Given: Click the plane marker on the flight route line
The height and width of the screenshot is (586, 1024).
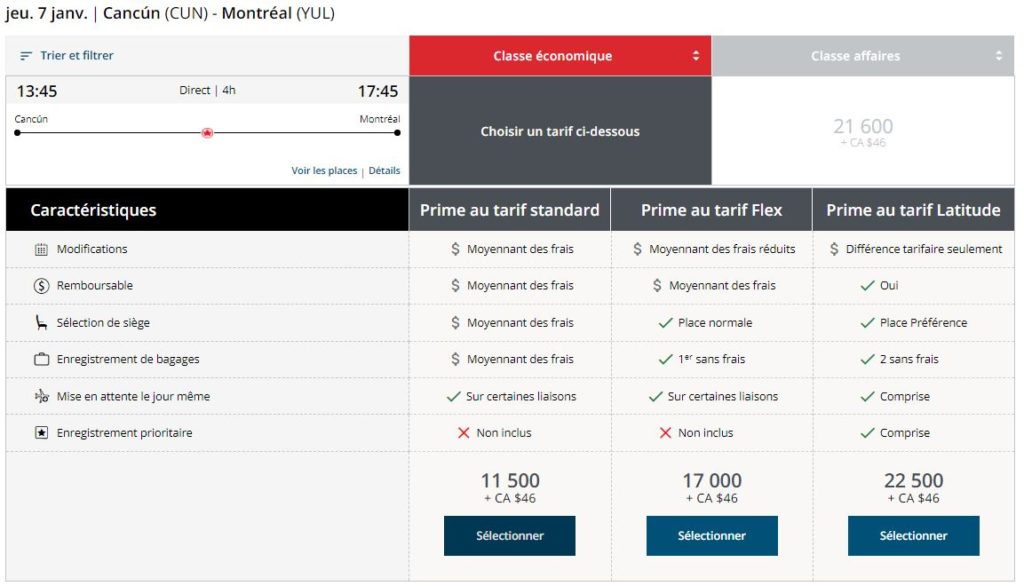Looking at the screenshot, I should (x=207, y=132).
